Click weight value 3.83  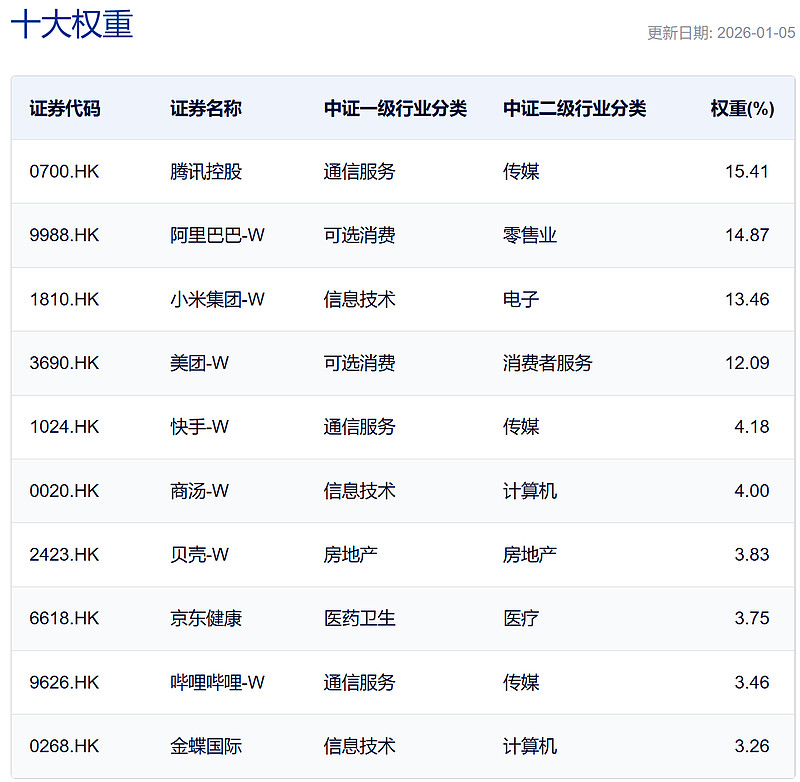[752, 554]
